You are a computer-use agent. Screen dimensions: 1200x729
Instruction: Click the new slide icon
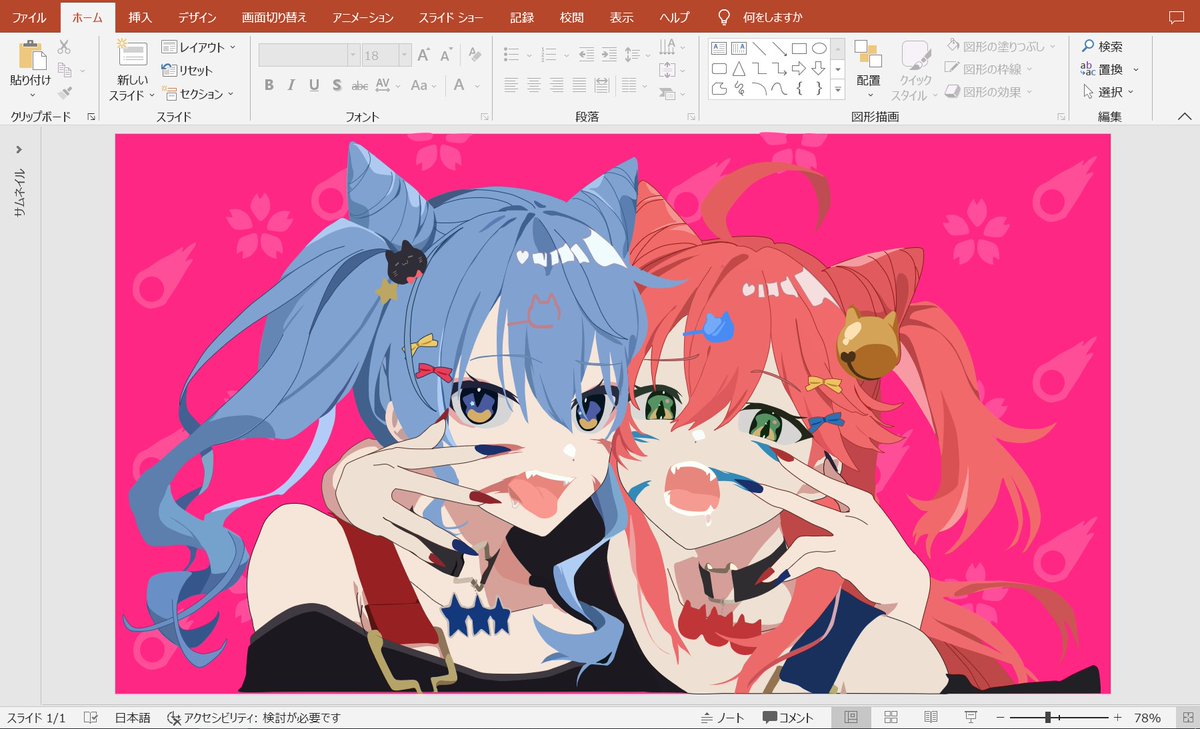[131, 53]
